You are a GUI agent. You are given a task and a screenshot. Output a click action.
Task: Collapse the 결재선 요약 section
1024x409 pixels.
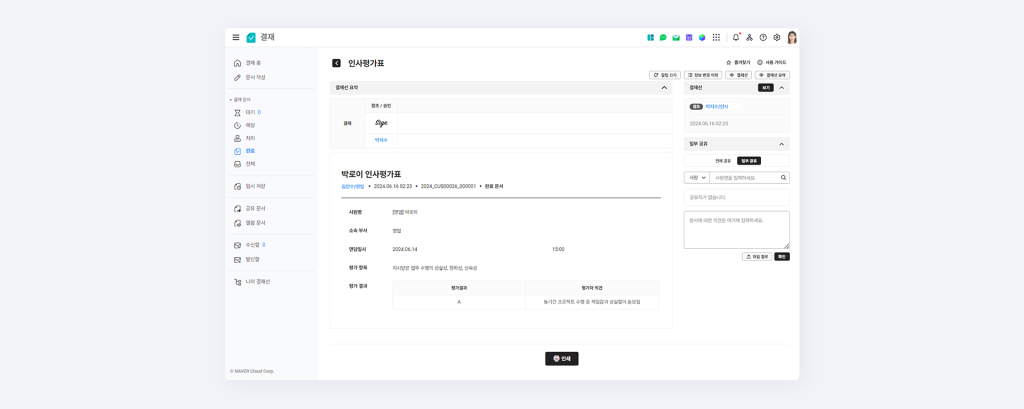click(664, 88)
